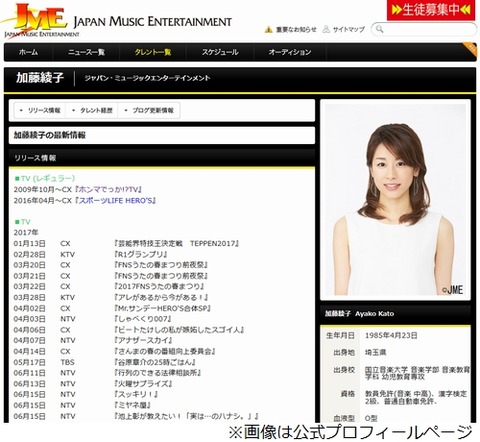Open タレント一覧 menu
Viewport: 480px width, 442px height.
pos(153,52)
